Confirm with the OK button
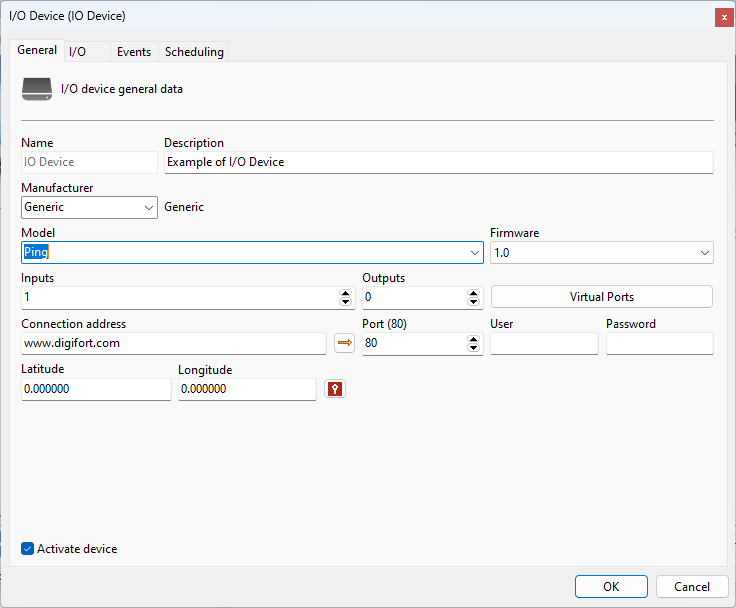The height and width of the screenshot is (608, 736). coord(611,586)
